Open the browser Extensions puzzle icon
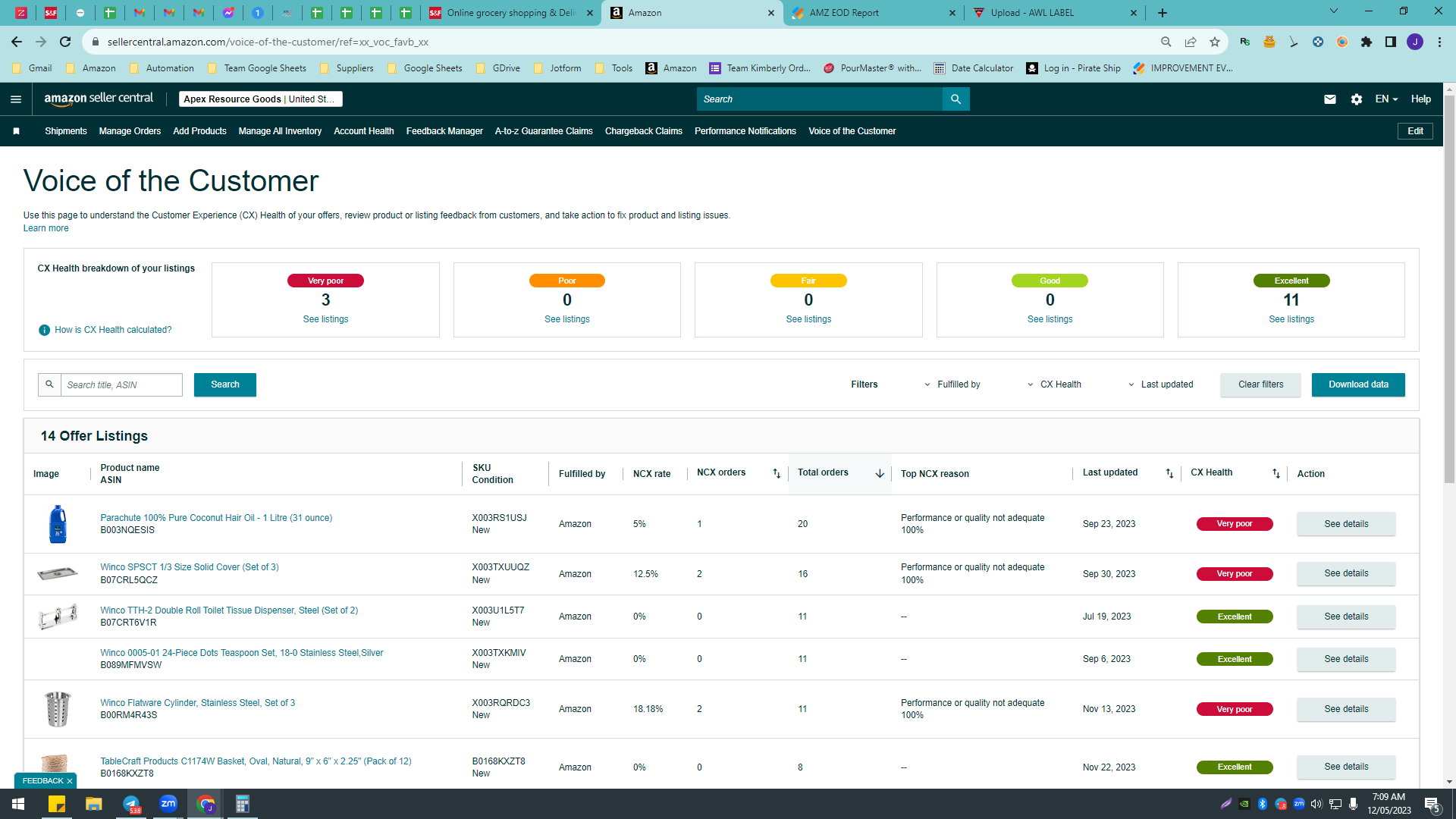The width and height of the screenshot is (1456, 819). pos(1367,42)
